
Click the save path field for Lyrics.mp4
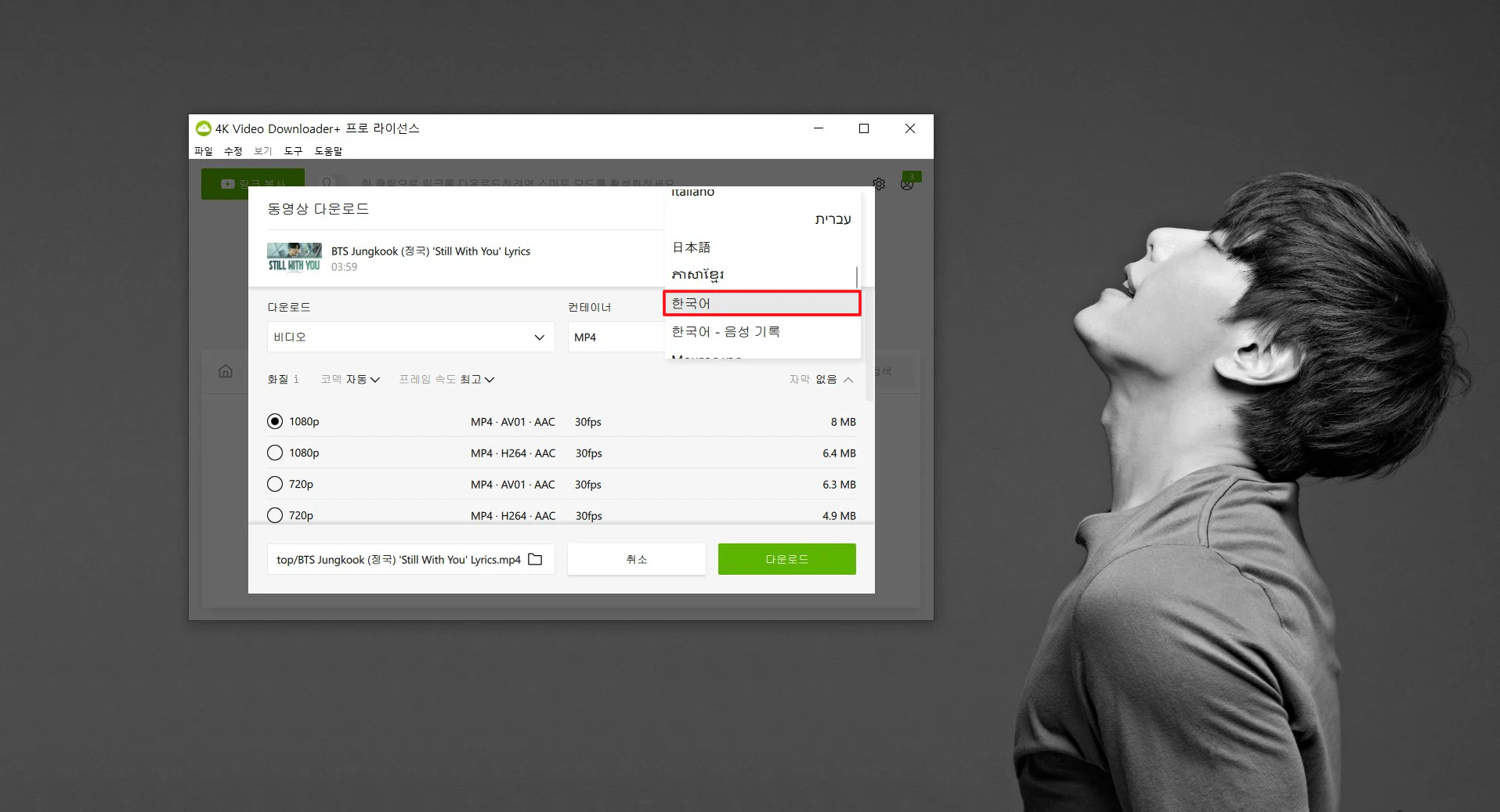(x=411, y=559)
